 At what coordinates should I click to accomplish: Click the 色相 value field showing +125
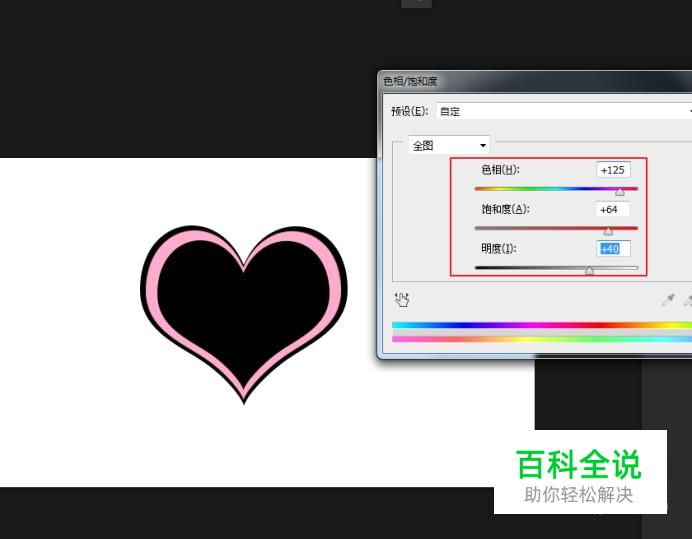pos(613,170)
